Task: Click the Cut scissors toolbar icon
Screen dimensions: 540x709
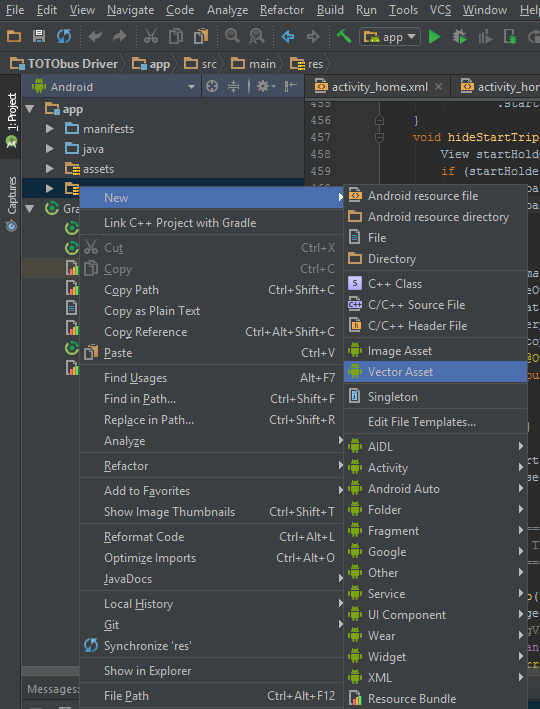Action: coord(151,36)
